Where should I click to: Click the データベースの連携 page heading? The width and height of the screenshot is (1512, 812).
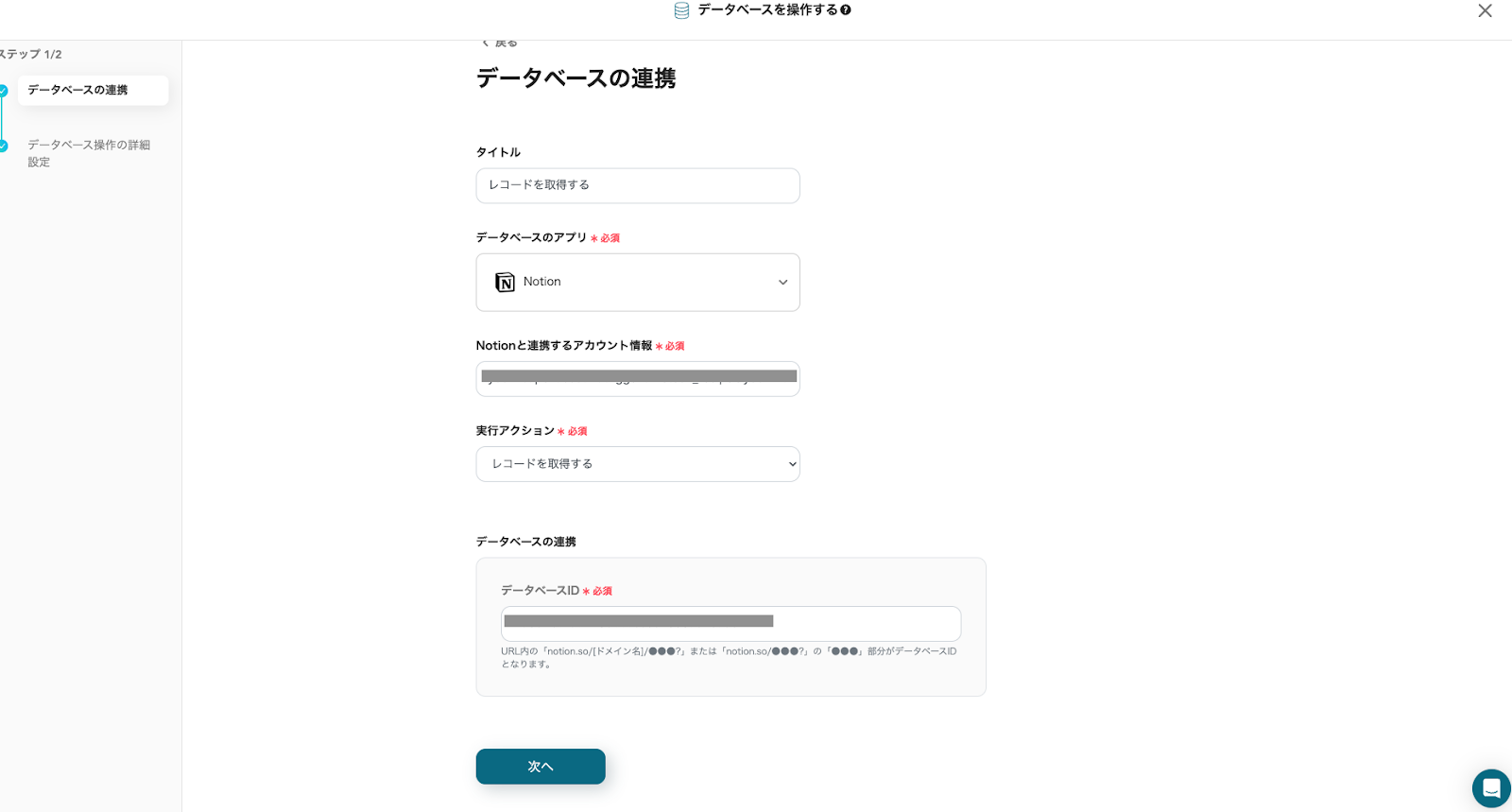[576, 78]
